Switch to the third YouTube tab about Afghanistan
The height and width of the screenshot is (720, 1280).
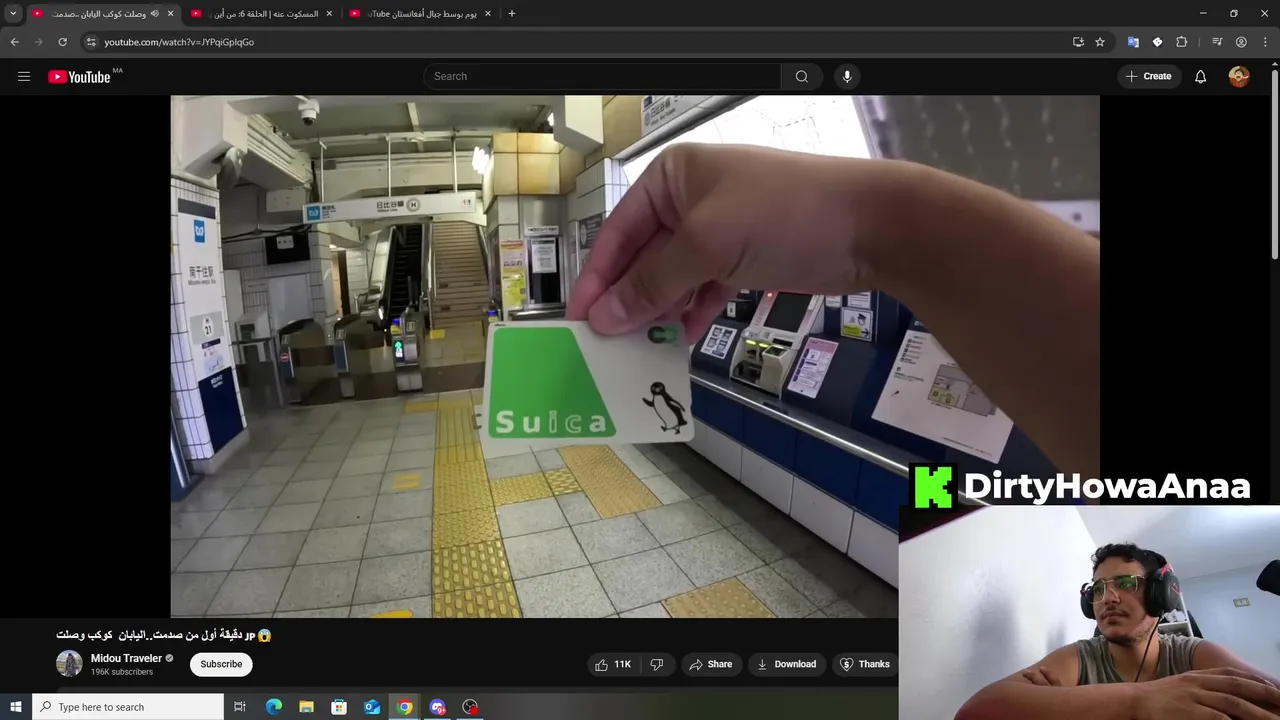[420, 14]
